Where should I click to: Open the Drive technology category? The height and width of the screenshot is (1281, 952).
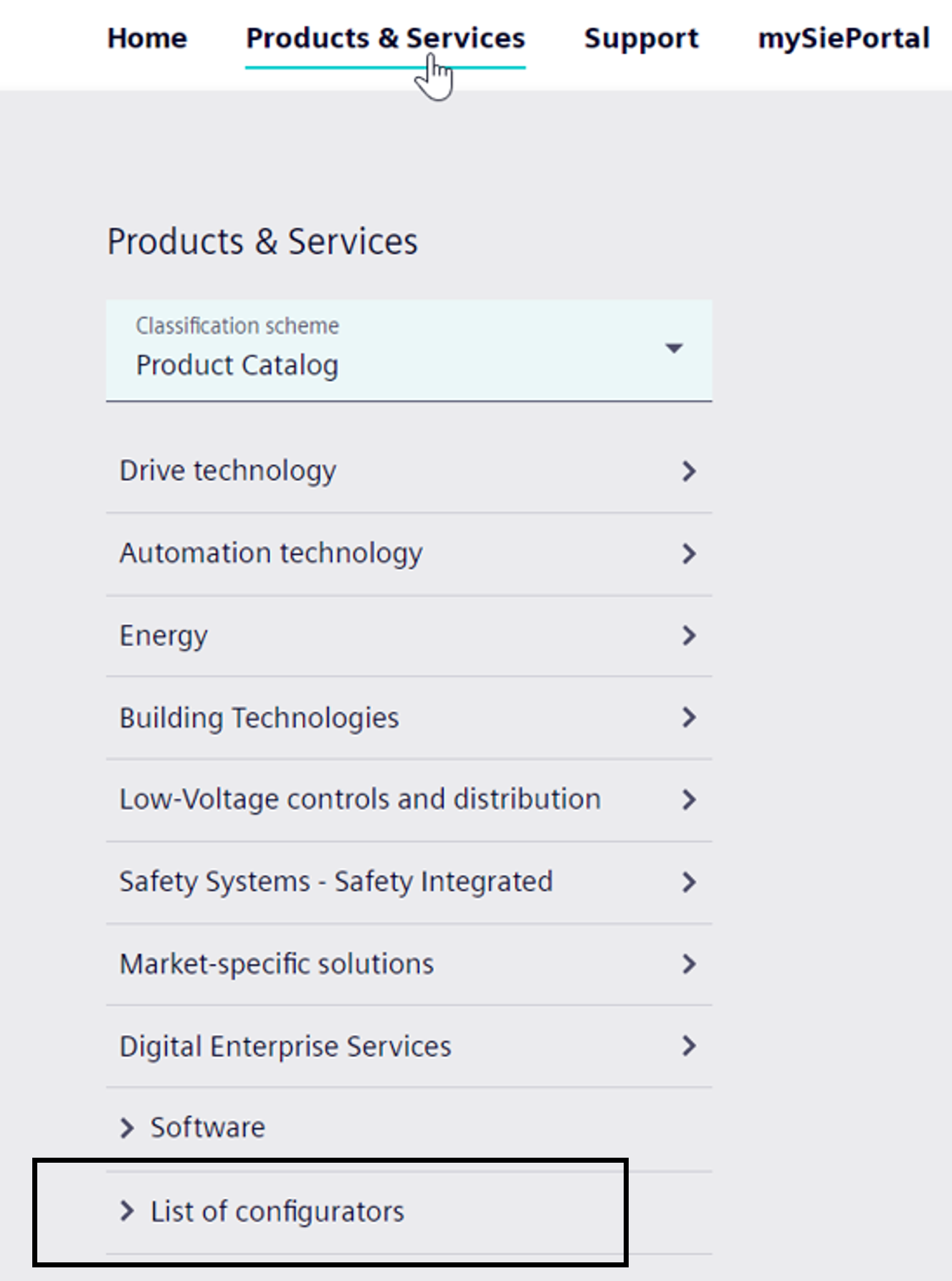coord(228,471)
